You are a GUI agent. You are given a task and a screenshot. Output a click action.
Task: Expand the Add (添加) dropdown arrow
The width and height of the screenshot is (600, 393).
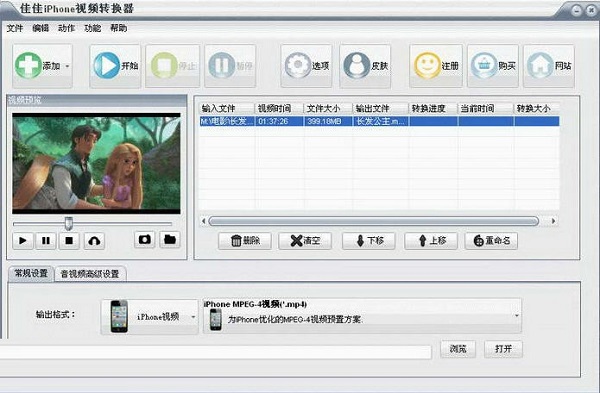point(67,66)
